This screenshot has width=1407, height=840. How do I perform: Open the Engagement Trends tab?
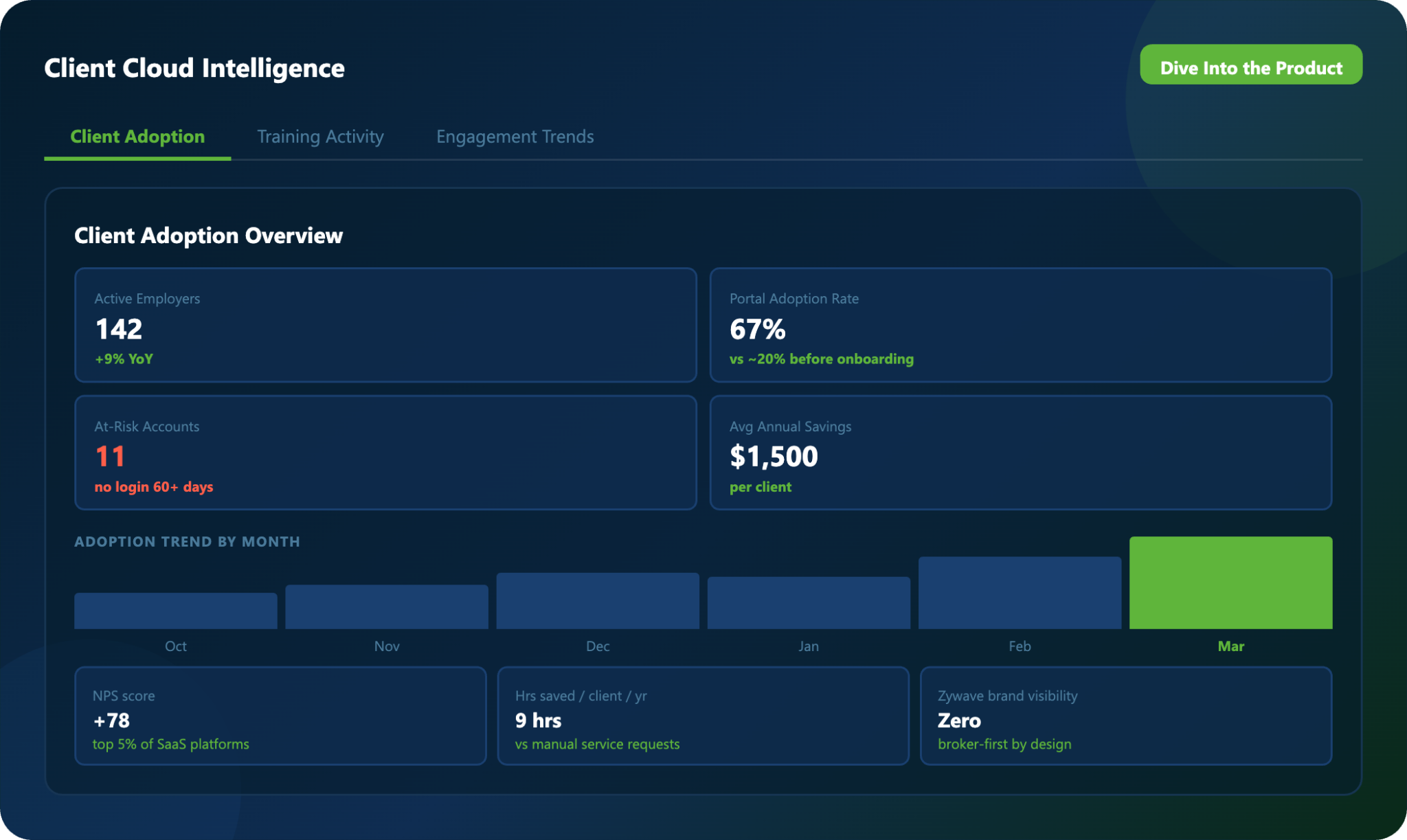coord(515,137)
